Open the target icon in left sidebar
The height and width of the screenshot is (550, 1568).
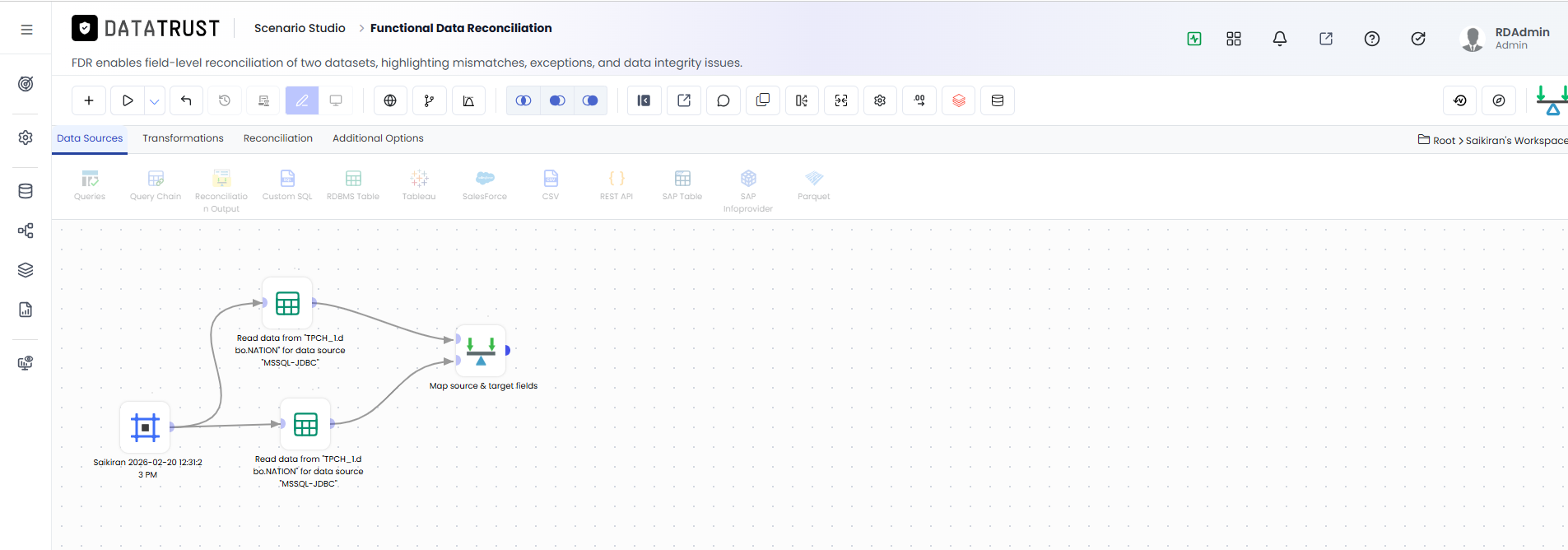26,84
